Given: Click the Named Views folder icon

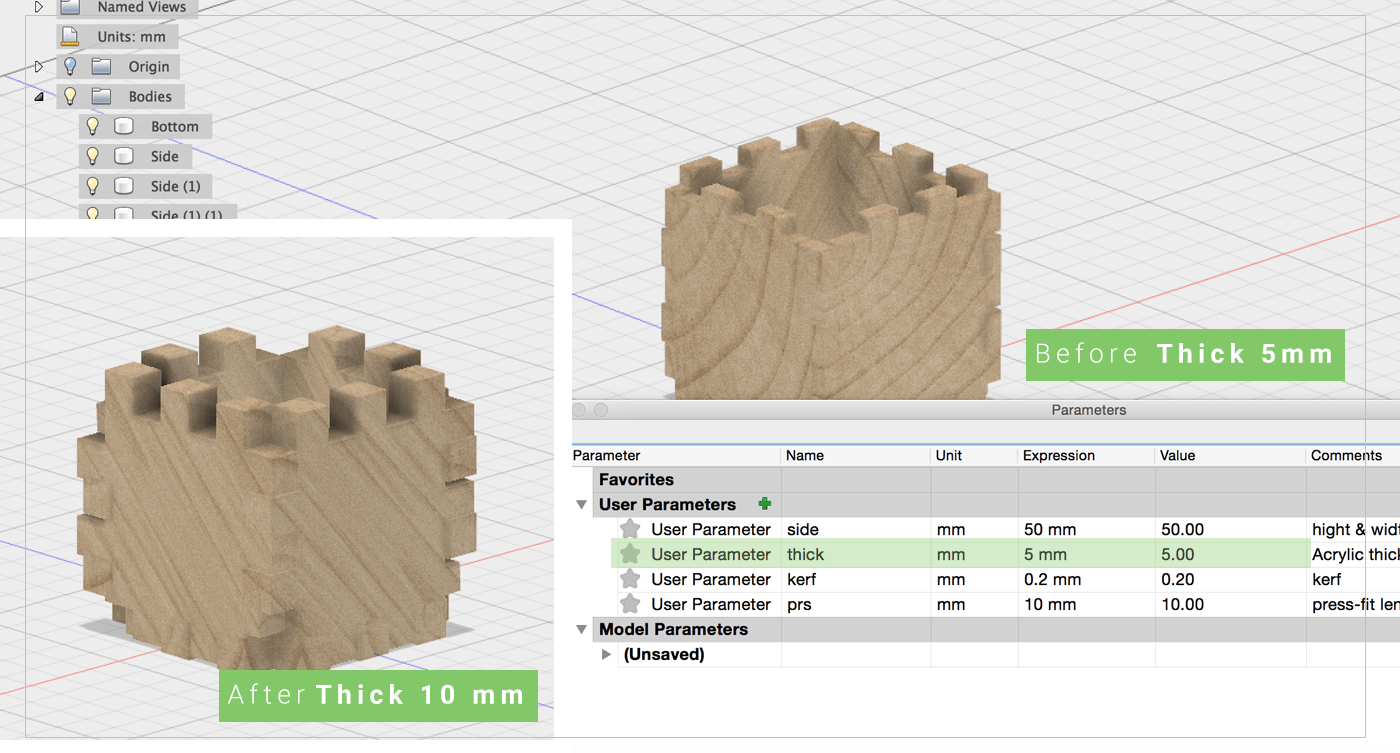Looking at the screenshot, I should click(70, 7).
